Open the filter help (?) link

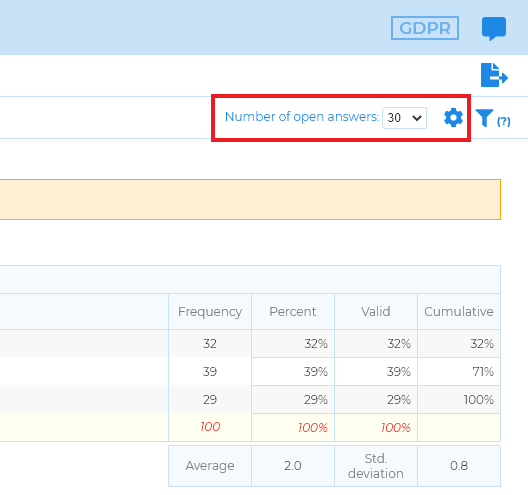[504, 121]
